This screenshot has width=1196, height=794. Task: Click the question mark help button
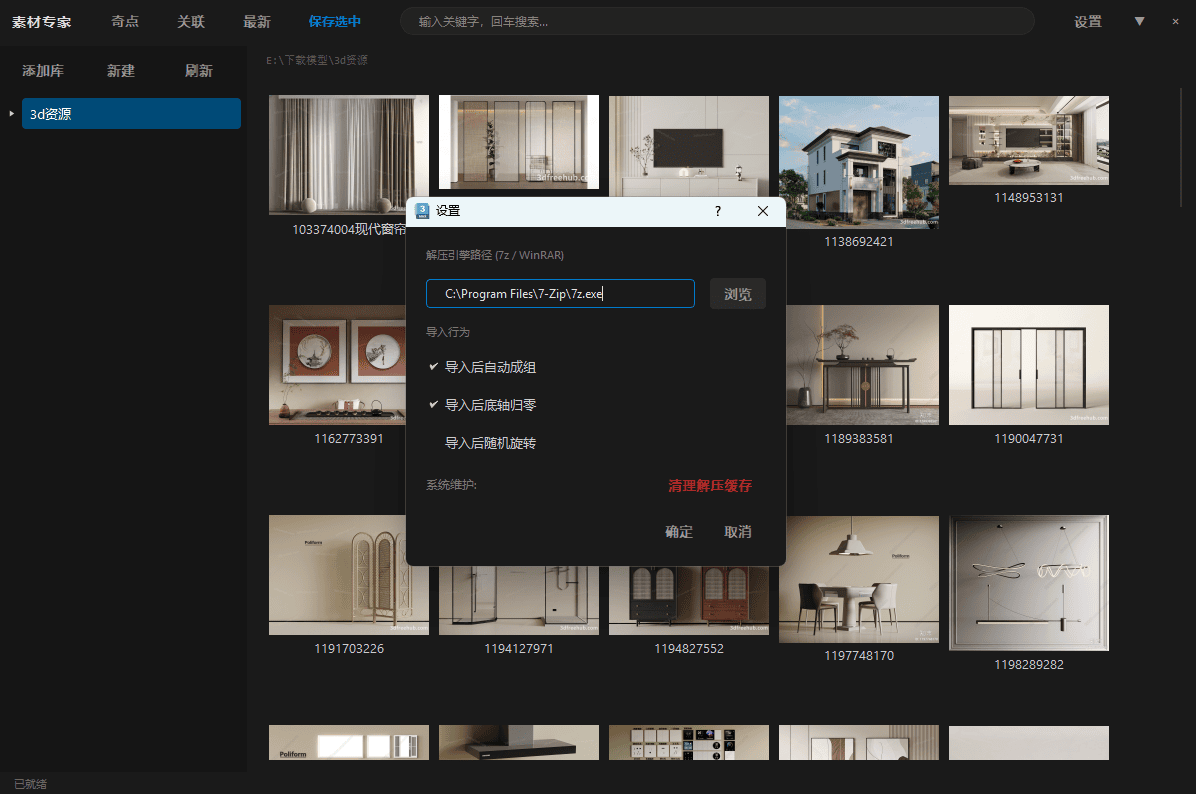pos(717,211)
